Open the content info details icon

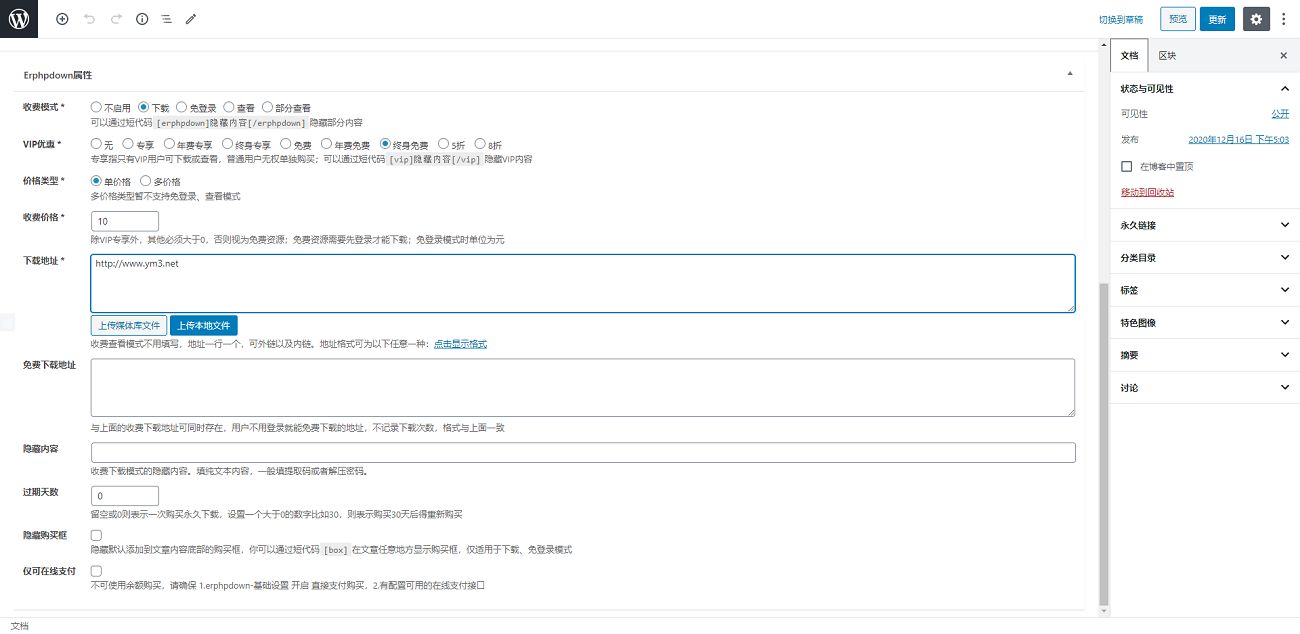pyautogui.click(x=141, y=19)
